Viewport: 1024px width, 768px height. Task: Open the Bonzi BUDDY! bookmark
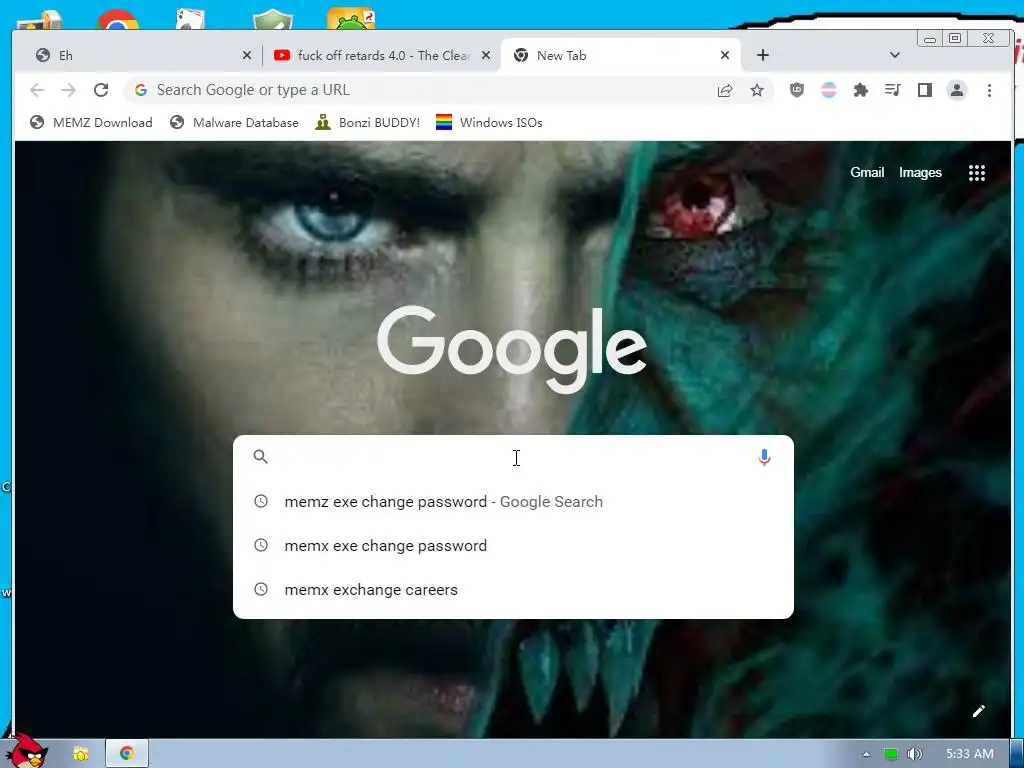click(367, 123)
